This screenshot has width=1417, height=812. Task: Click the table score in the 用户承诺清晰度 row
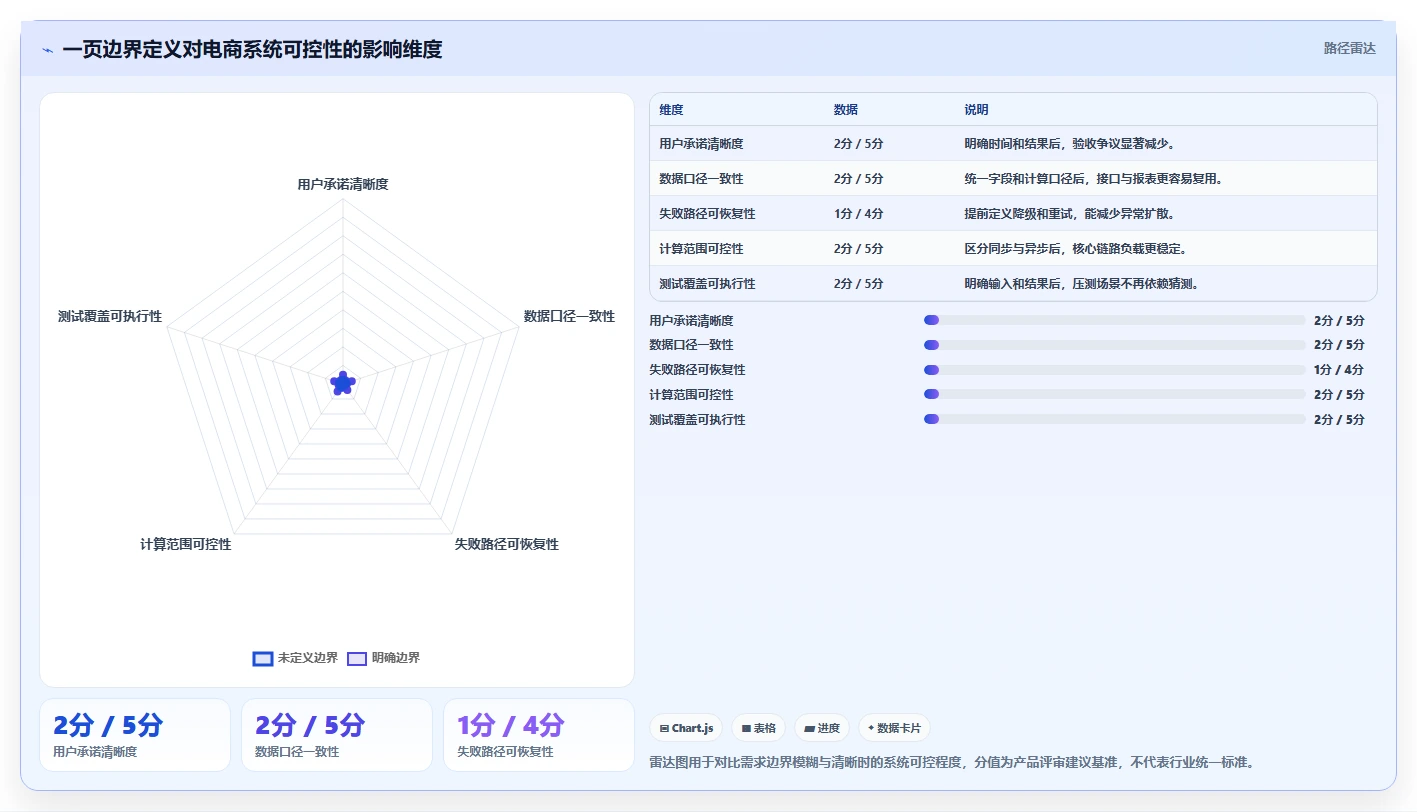858,144
